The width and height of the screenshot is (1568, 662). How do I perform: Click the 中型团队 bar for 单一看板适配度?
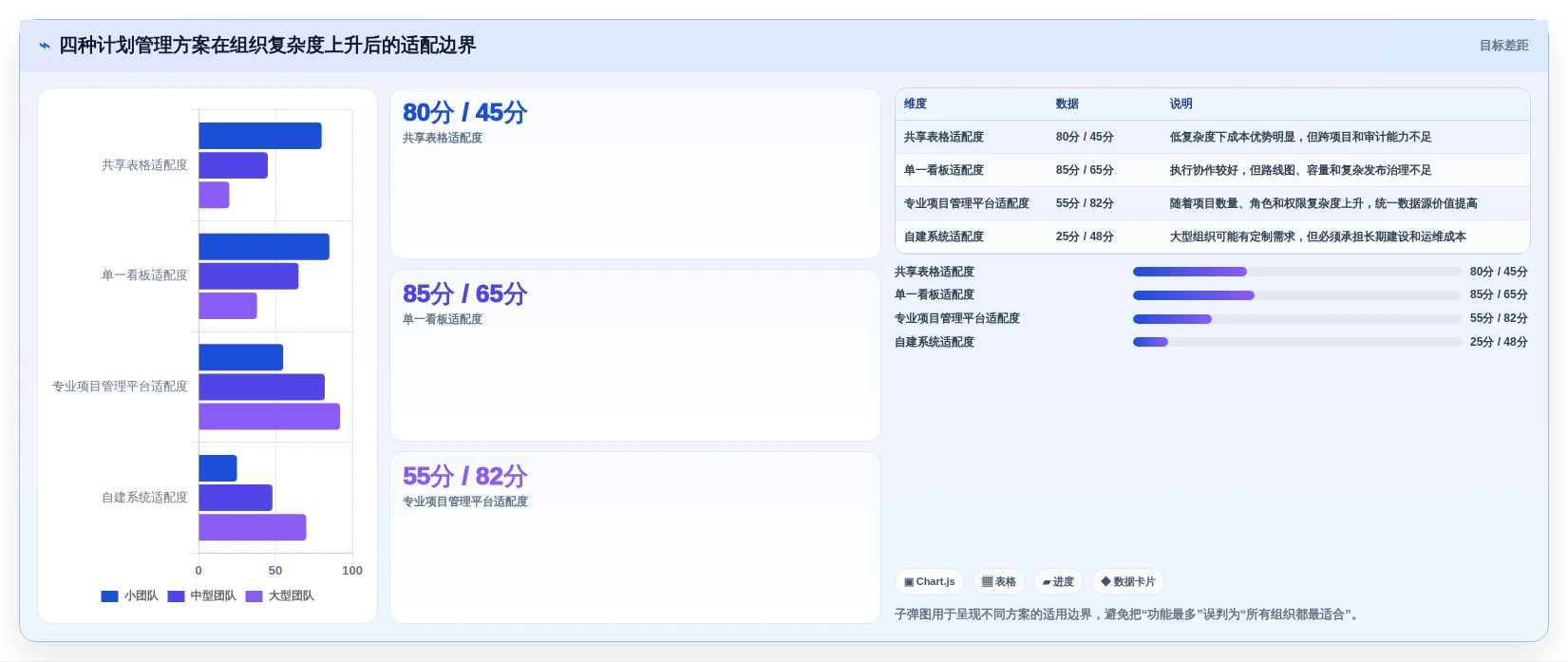click(249, 276)
